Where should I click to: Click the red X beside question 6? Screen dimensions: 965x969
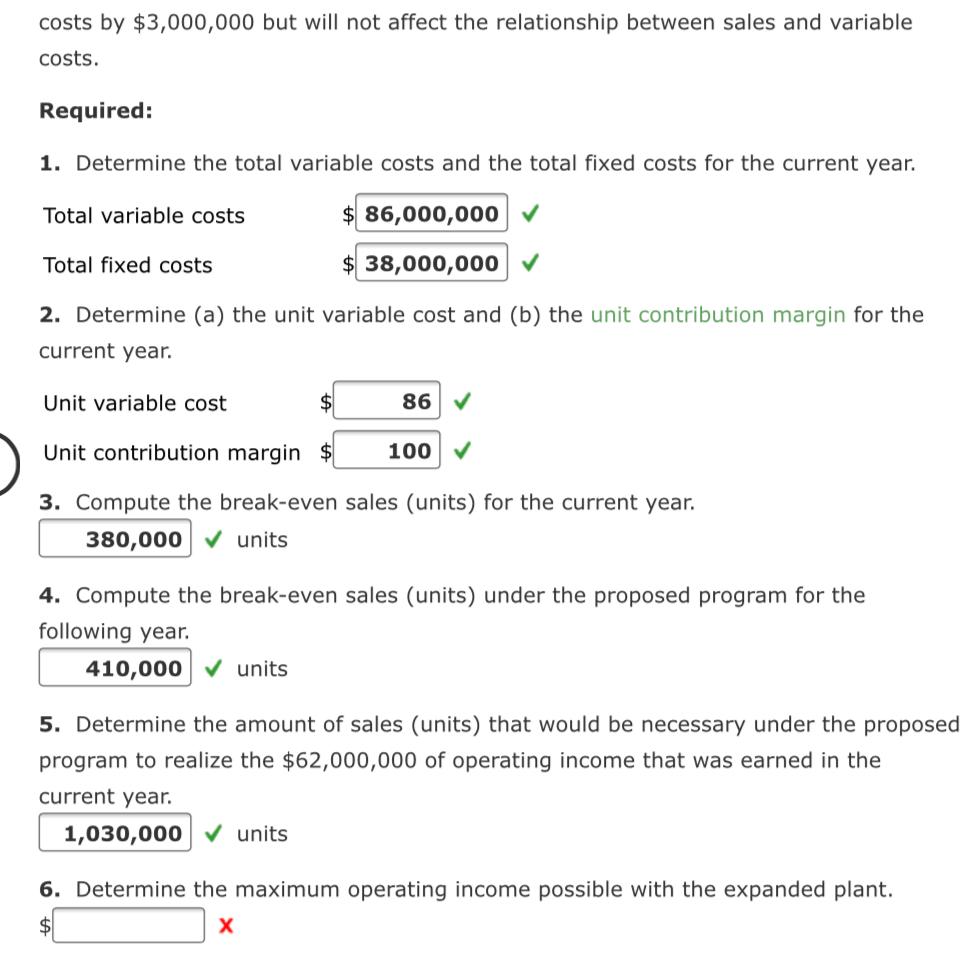[224, 925]
